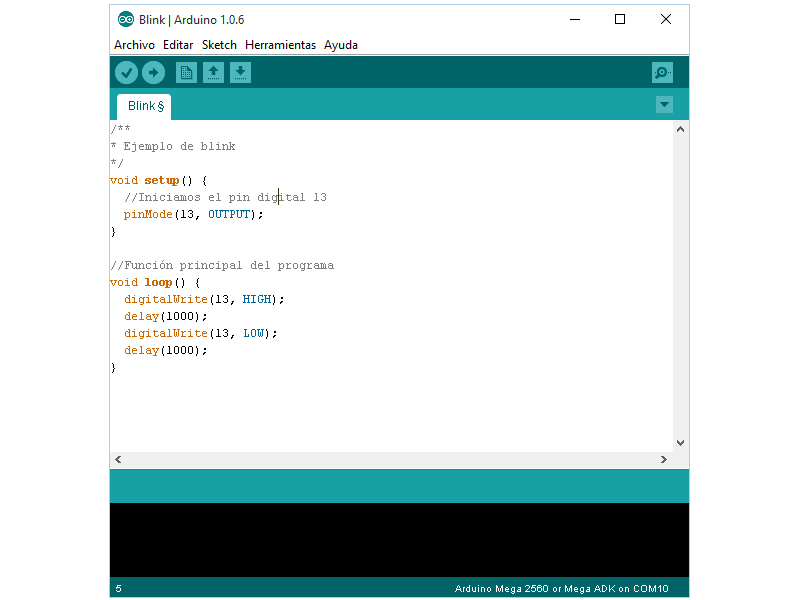The image size is (800, 600).
Task: Click the horizontal scroll right arrow
Action: tap(664, 459)
